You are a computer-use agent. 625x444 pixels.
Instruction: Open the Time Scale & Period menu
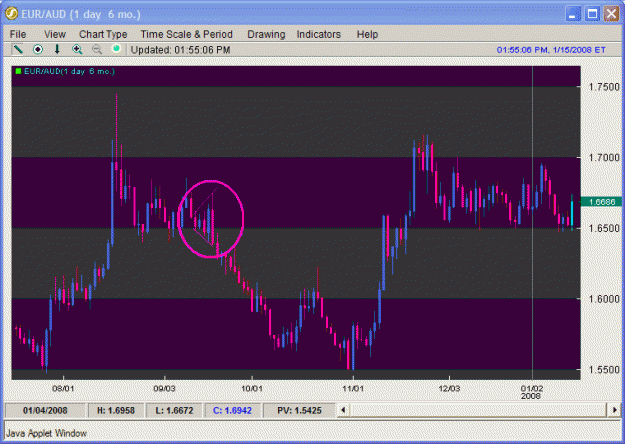click(x=187, y=34)
